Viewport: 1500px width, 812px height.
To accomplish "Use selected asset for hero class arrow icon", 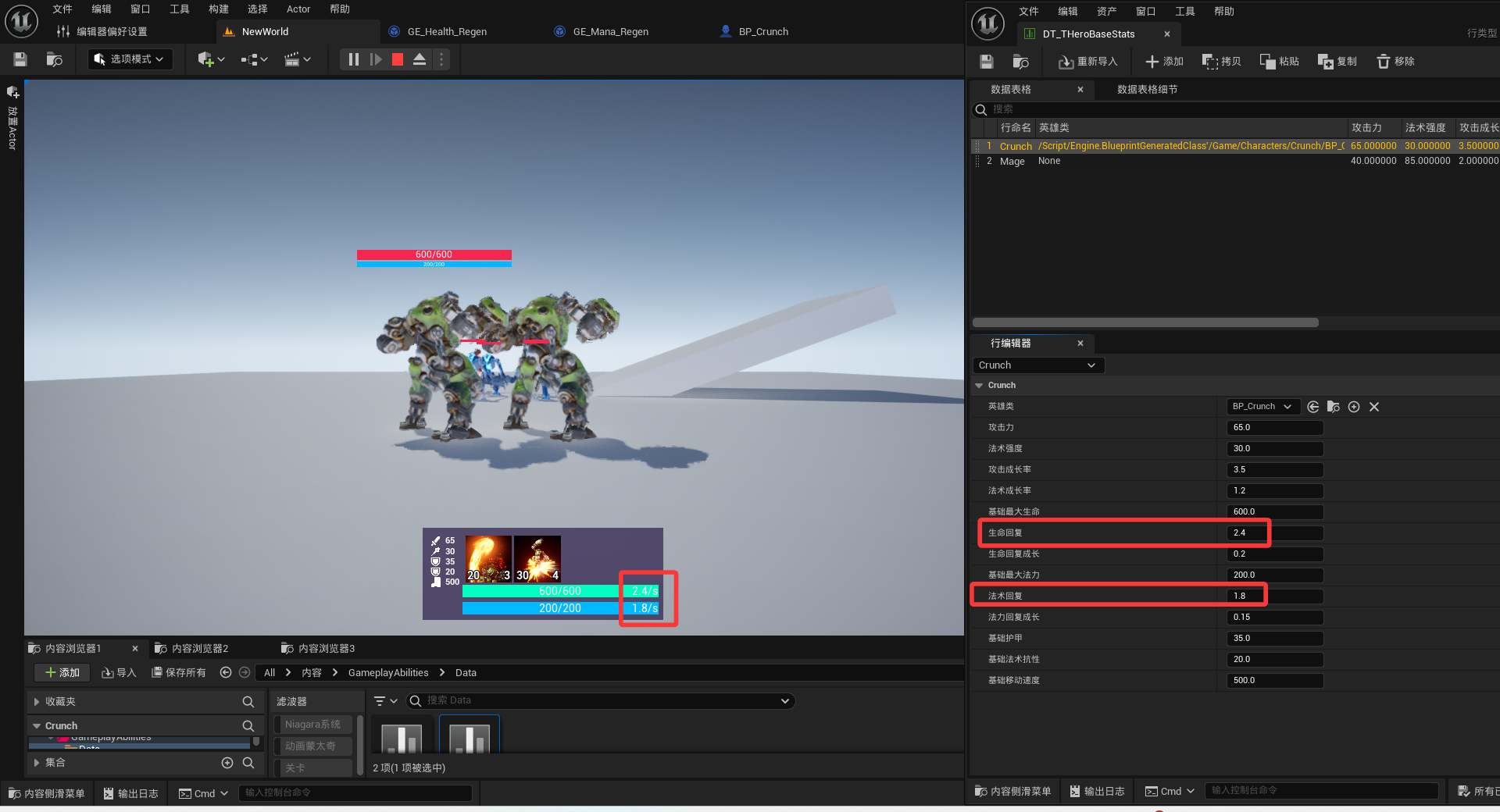I will (x=1313, y=407).
